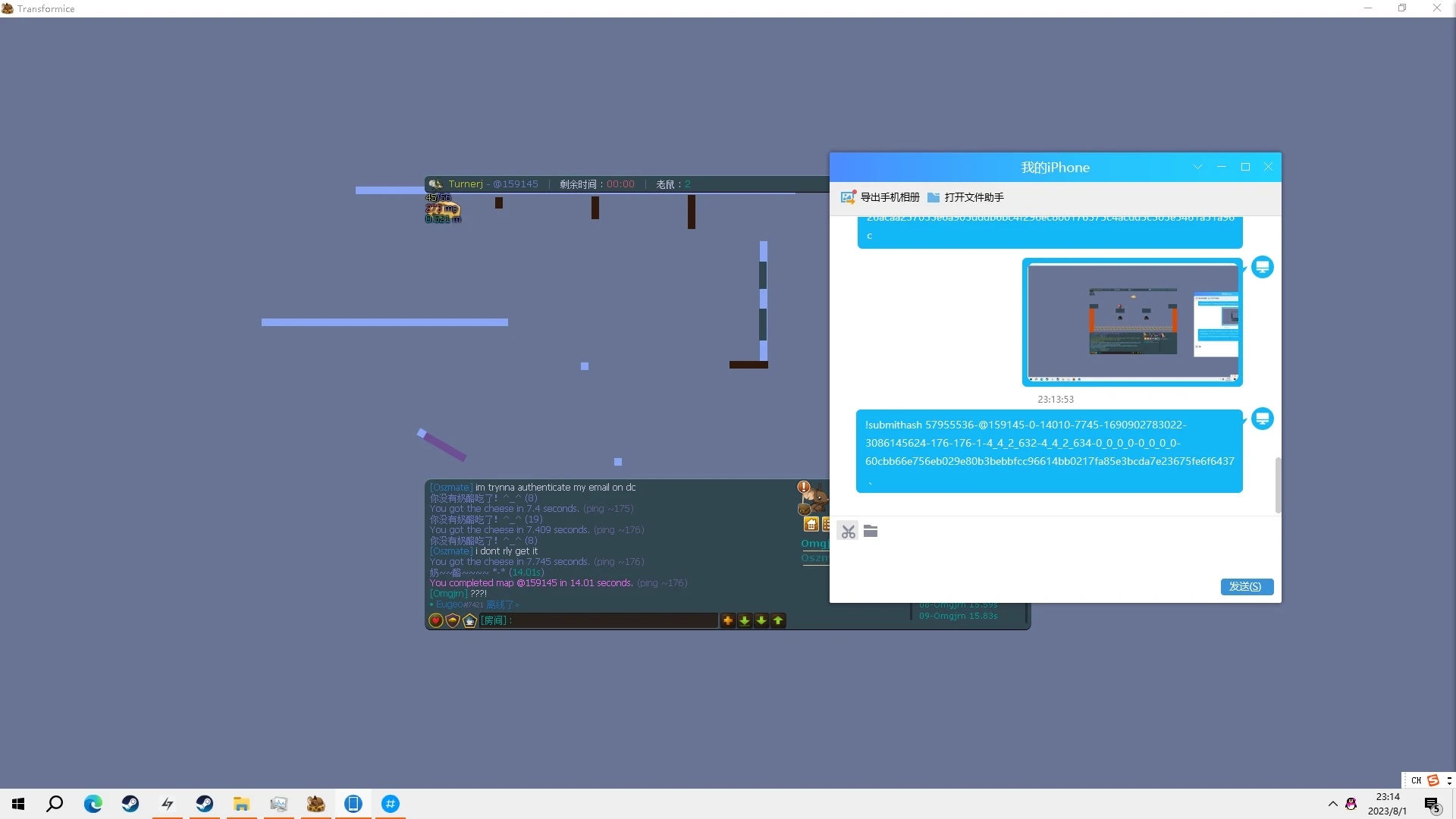Open the performance monitor app on the taskbar
The image size is (1456, 819).
pos(279,804)
